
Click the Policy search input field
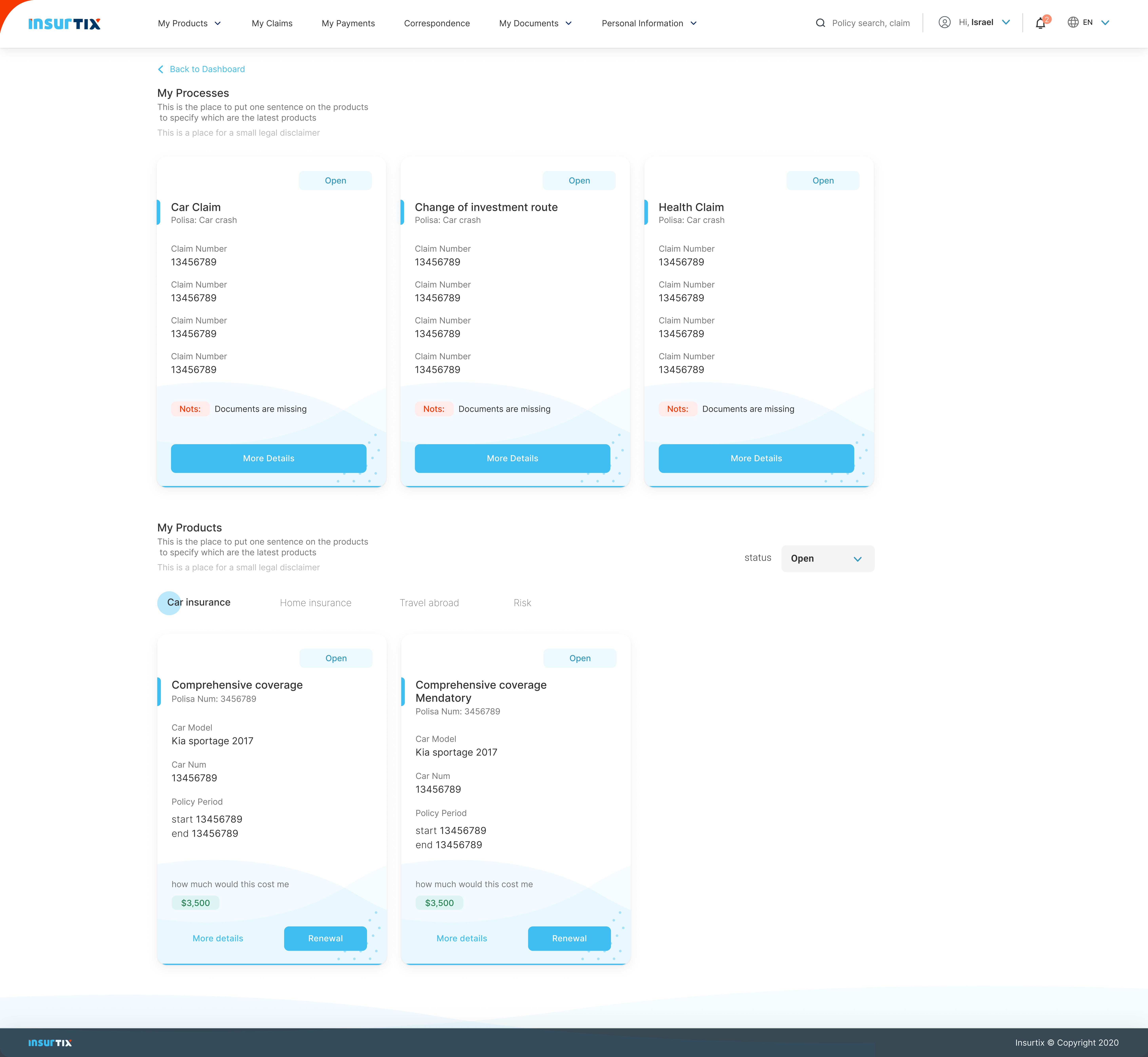coord(871,23)
